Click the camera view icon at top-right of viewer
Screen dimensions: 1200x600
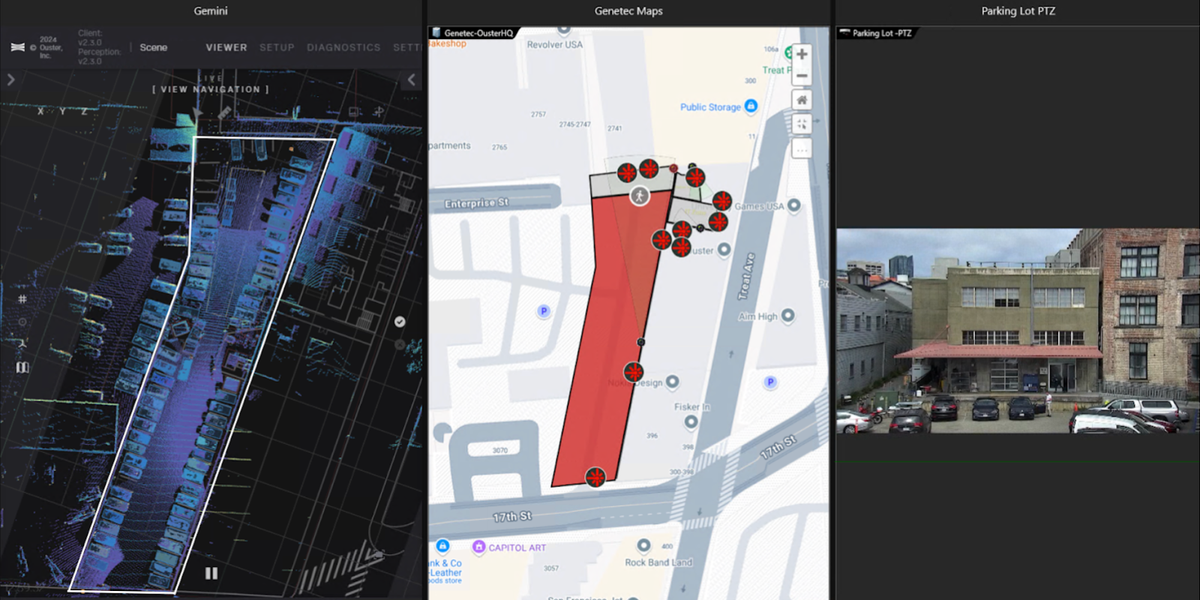[x=354, y=112]
